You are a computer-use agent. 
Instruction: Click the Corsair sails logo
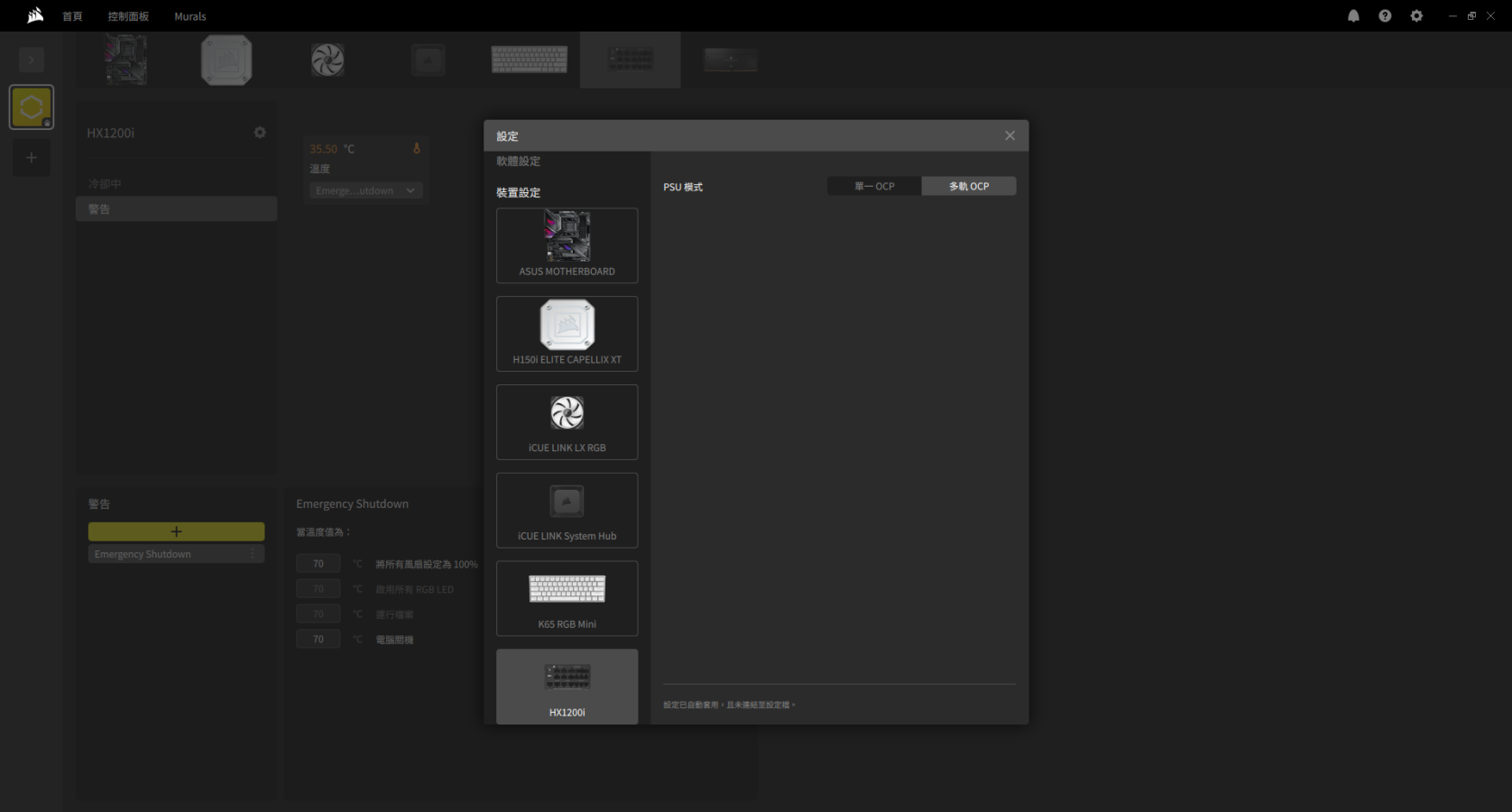(35, 15)
